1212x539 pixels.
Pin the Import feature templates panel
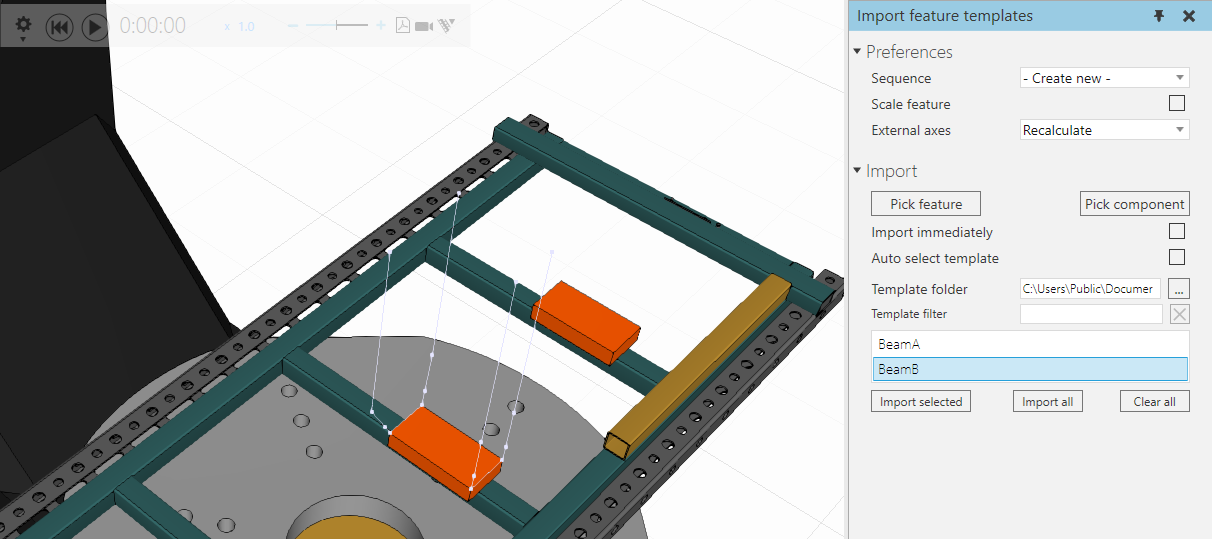[1159, 16]
